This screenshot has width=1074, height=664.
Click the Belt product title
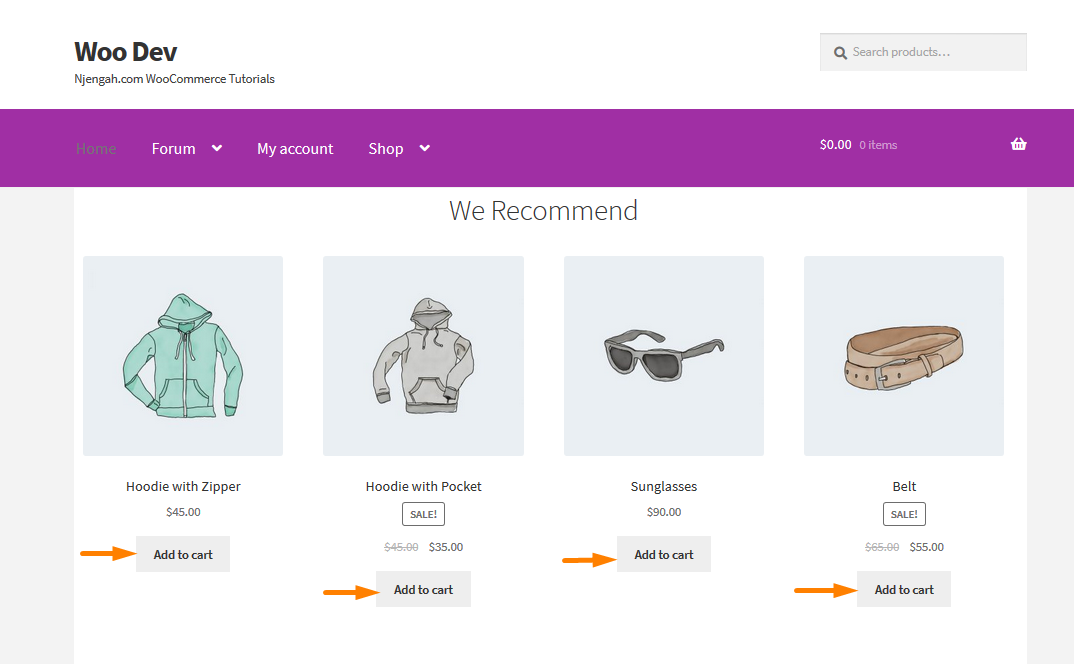904,487
